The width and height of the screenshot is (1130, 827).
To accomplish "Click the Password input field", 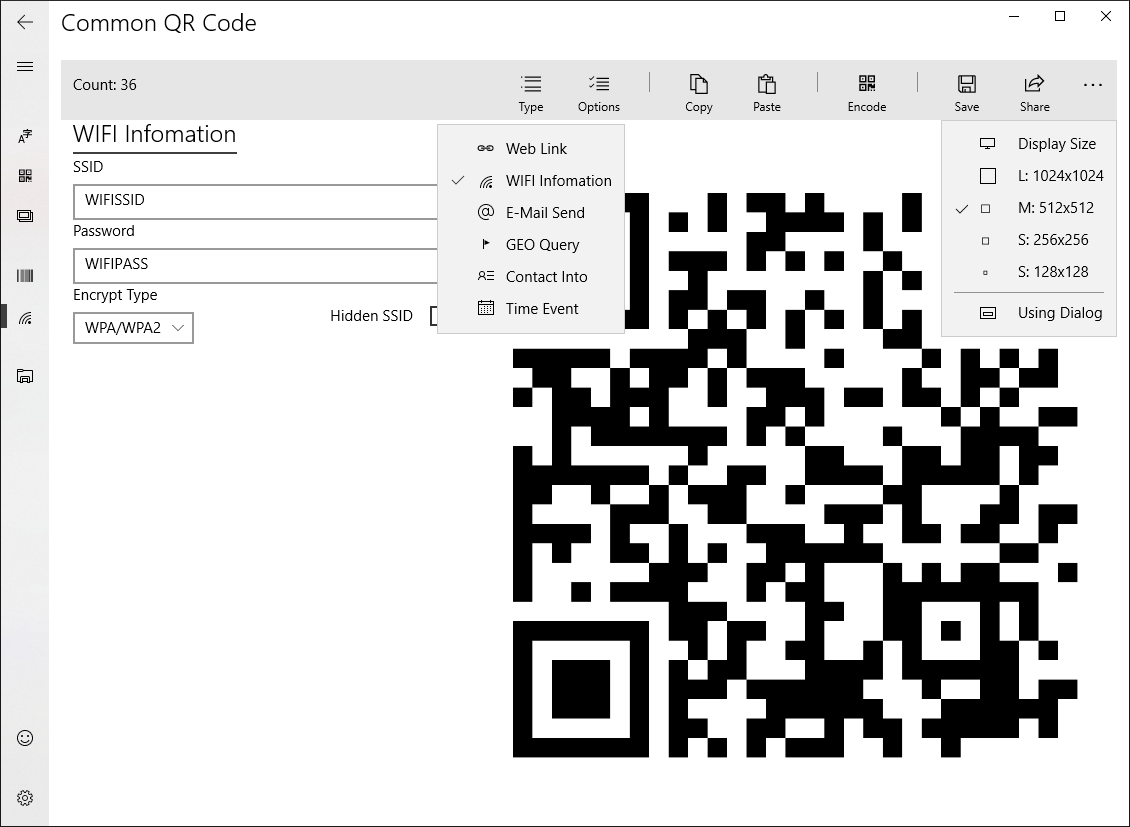I will (256, 265).
